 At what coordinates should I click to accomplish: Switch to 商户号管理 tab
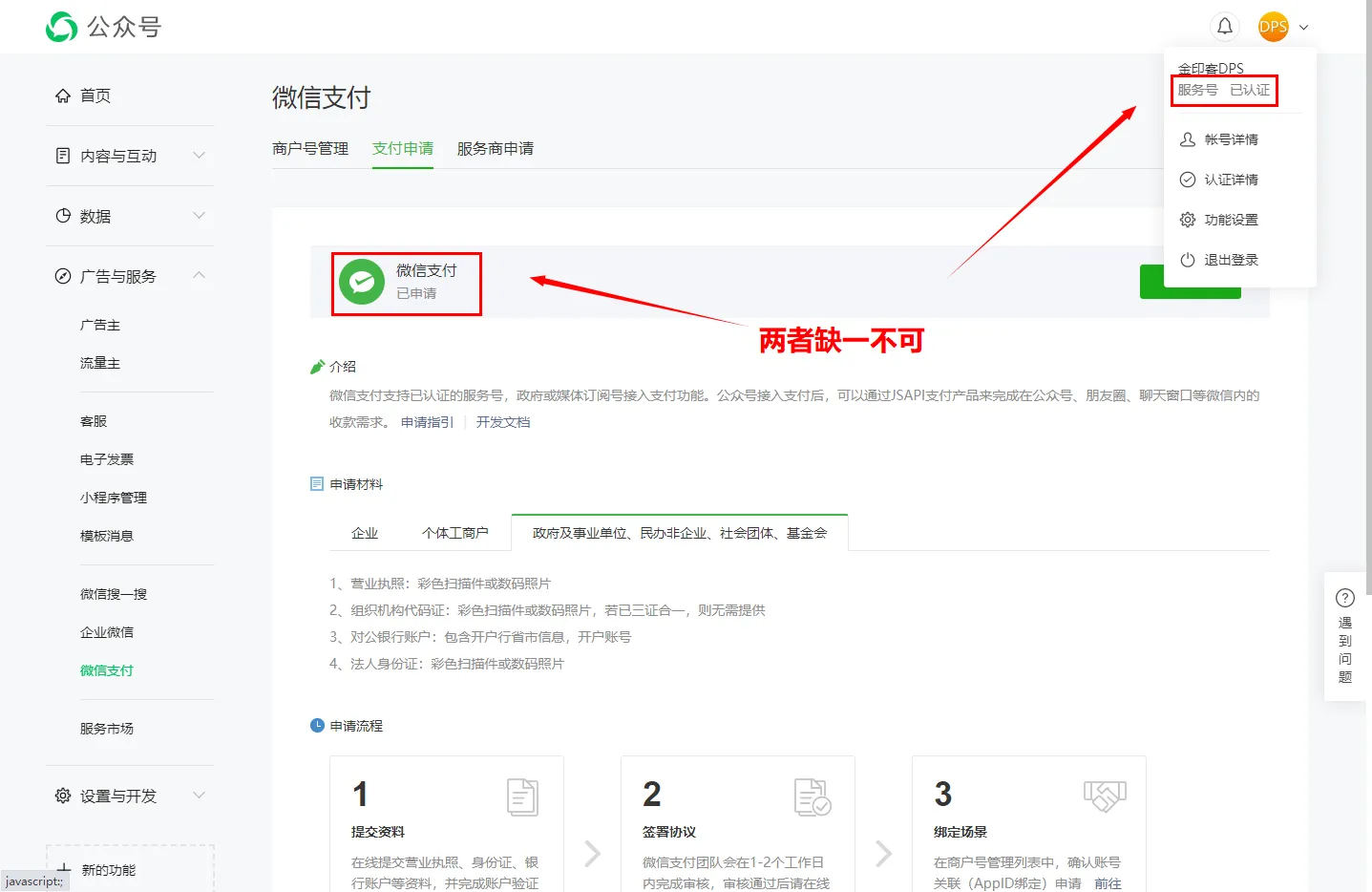point(310,149)
